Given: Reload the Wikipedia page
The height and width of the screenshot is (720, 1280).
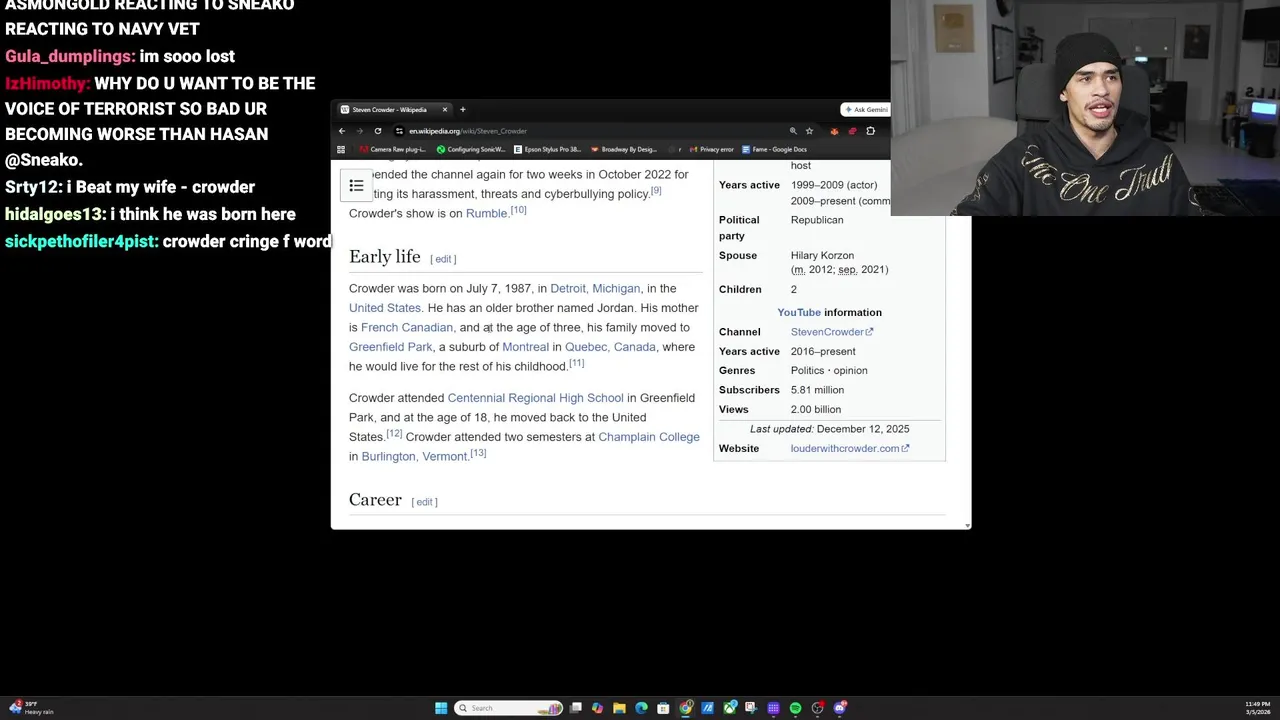Looking at the screenshot, I should (x=377, y=131).
